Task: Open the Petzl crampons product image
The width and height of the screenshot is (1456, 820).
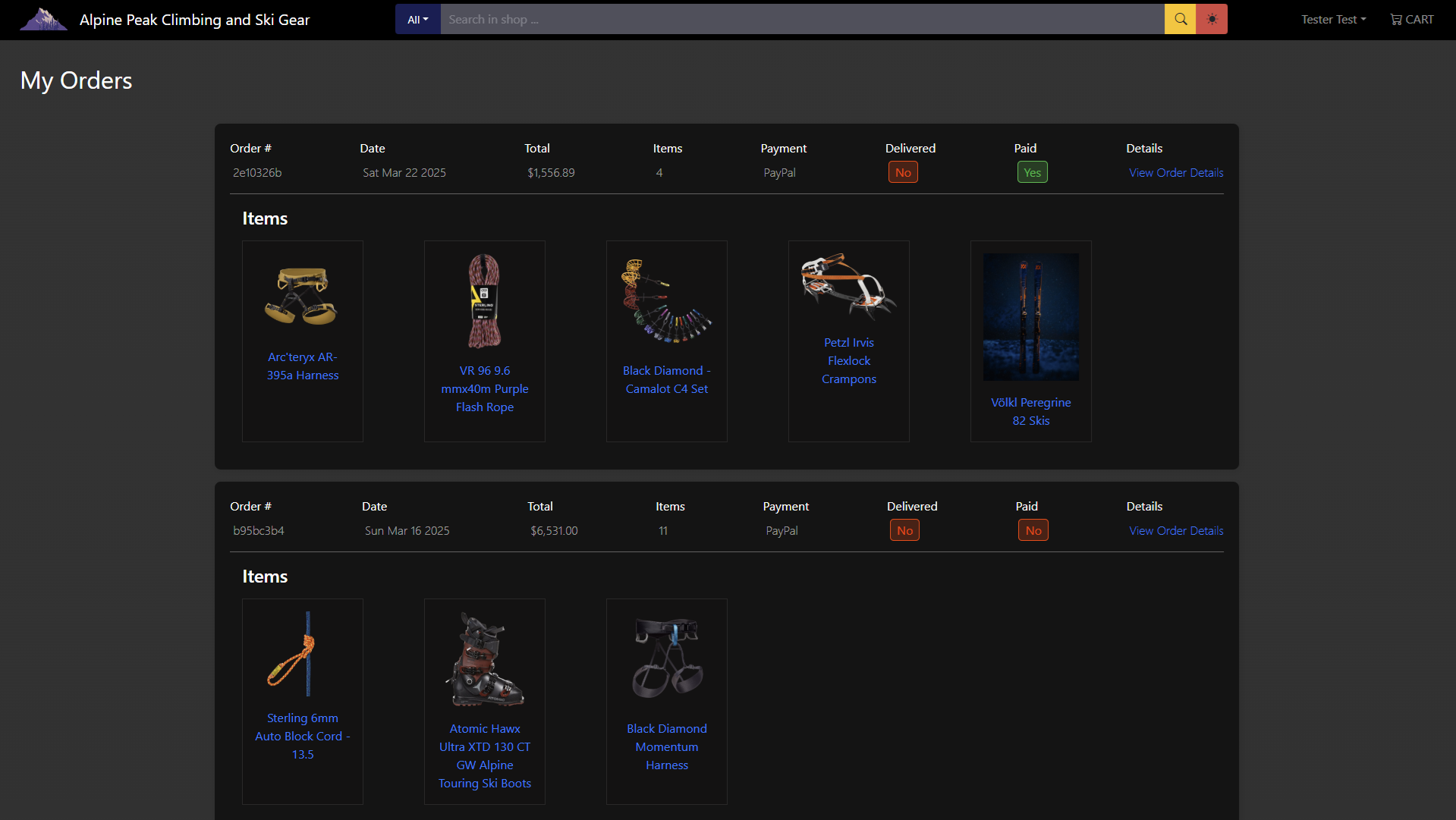Action: (x=848, y=287)
